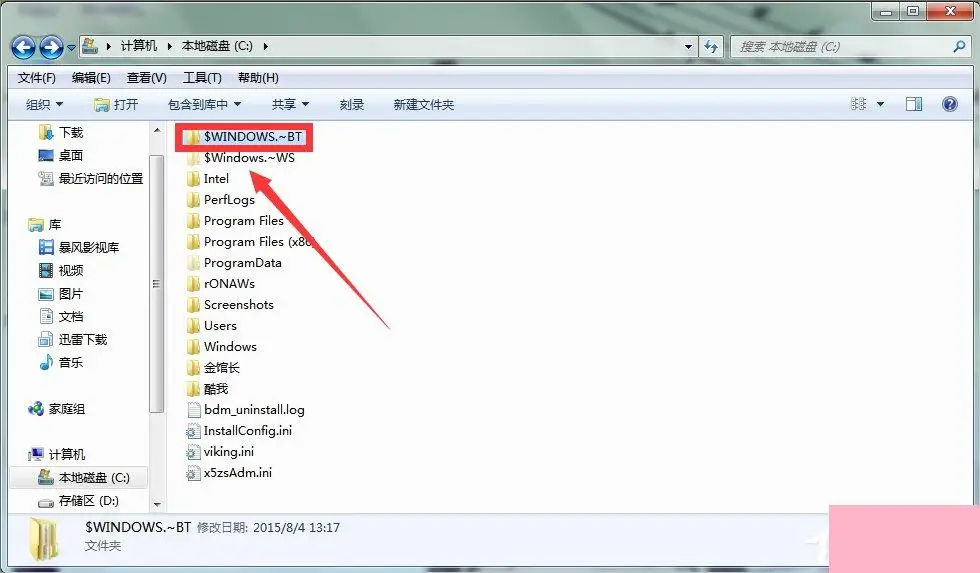Click the navigation pane scroll down arrow
980x573 pixels.
tap(157, 504)
